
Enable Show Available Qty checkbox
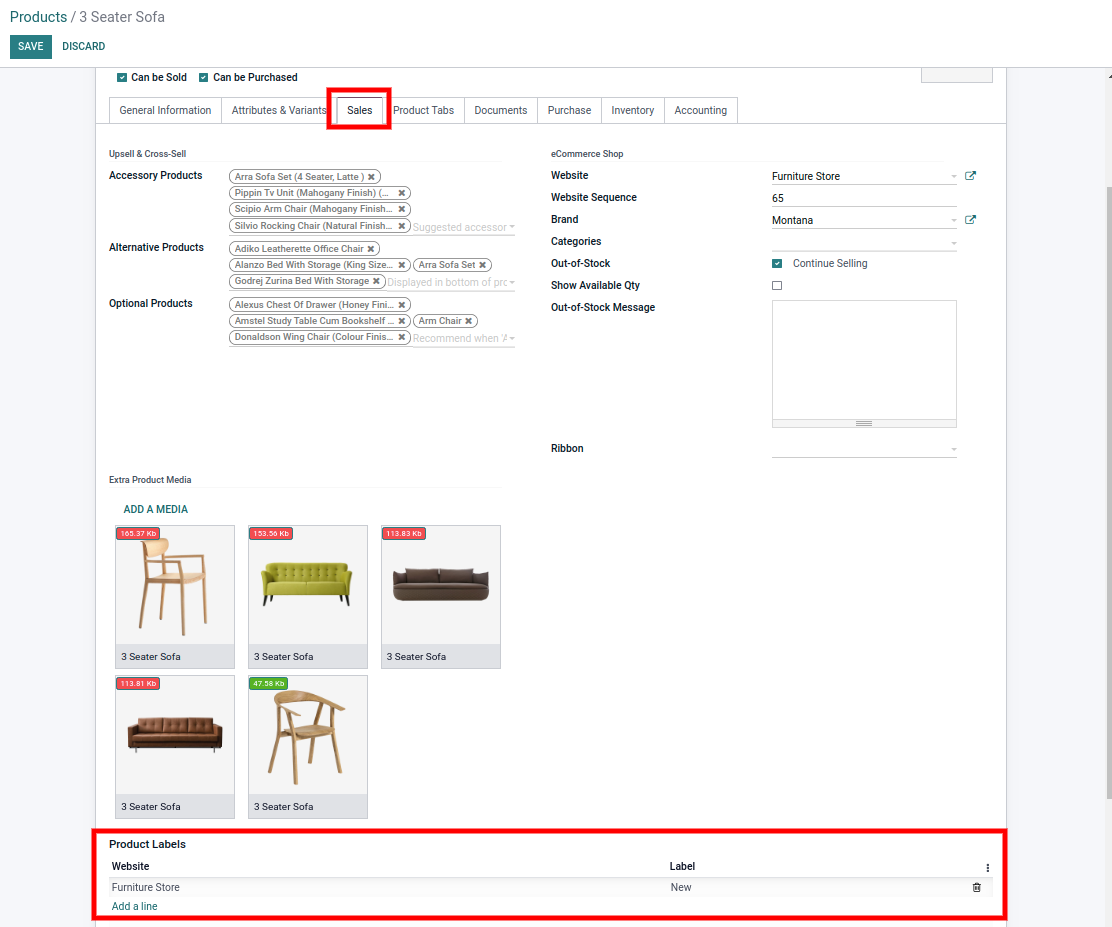[777, 286]
